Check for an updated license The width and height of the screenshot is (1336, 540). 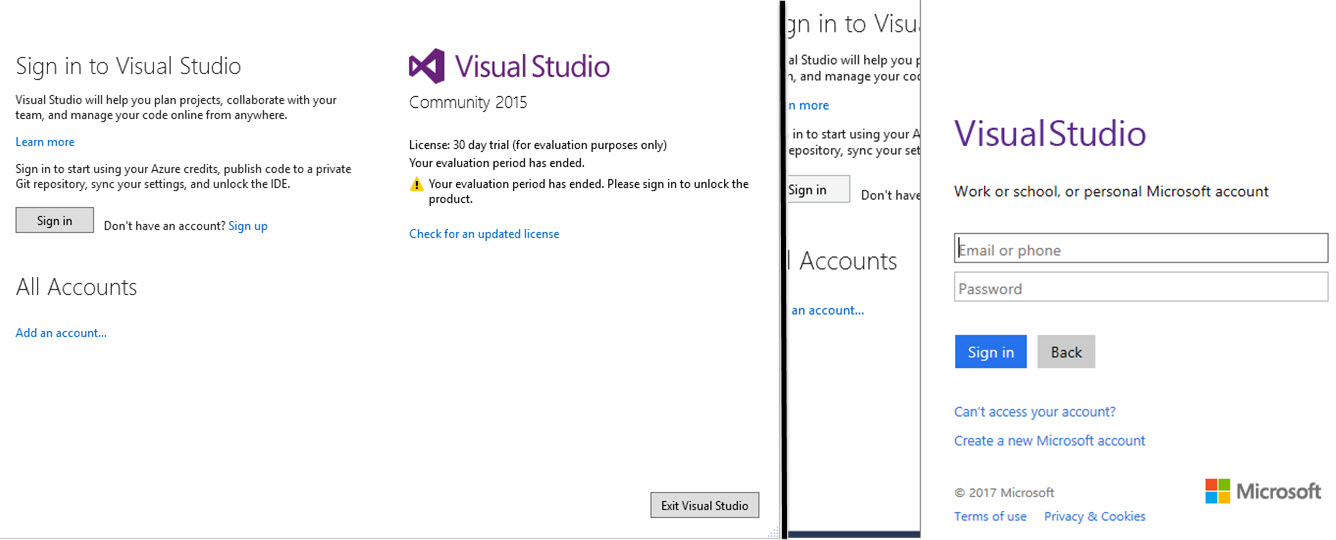pos(484,234)
